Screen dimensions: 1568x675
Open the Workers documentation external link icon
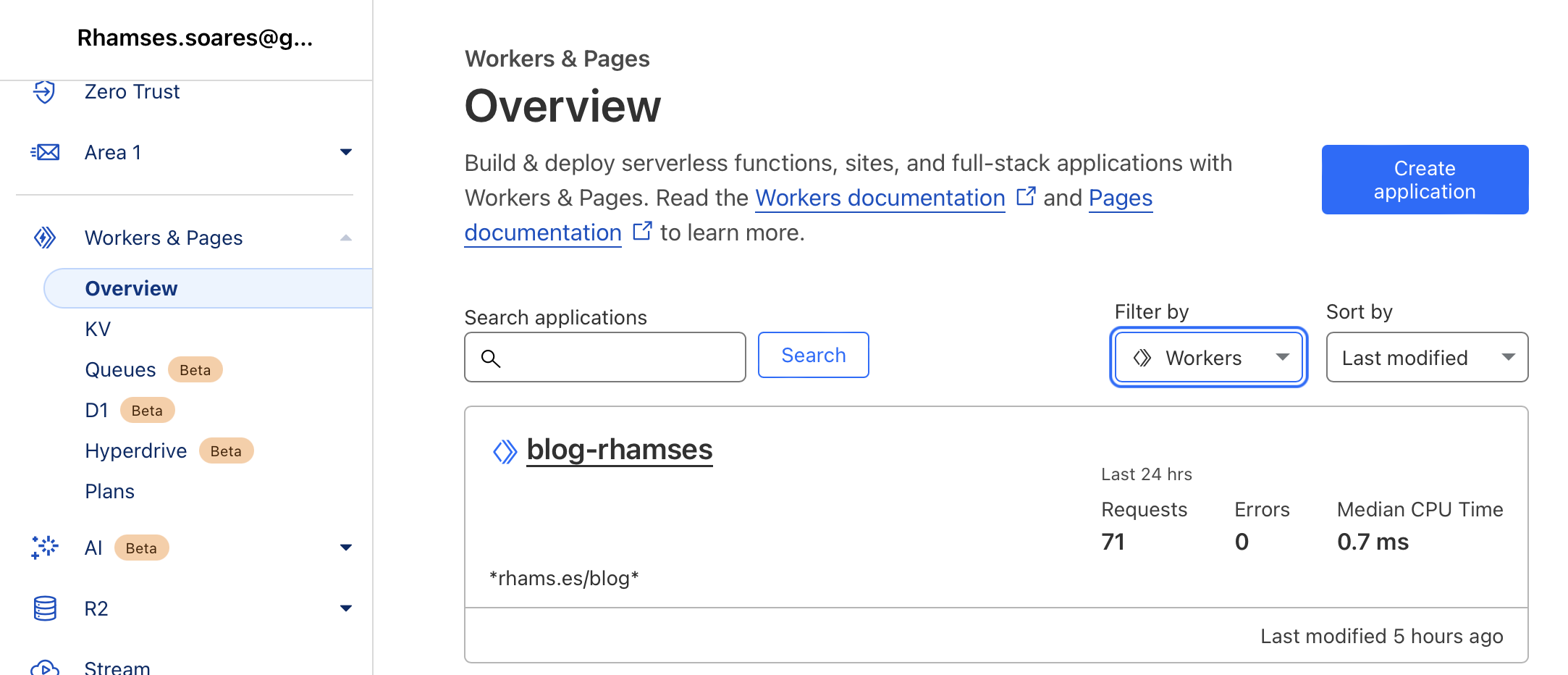1027,197
